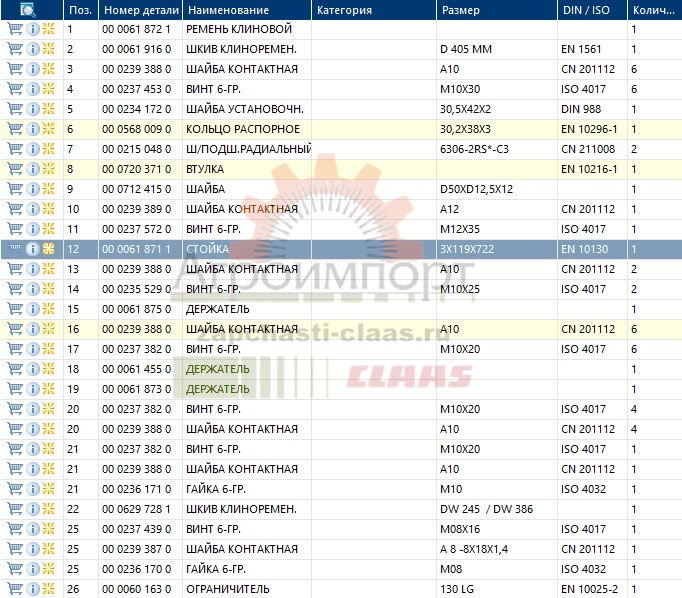Screen dimensions: 682x598
Task: Open info for ГАЙКА 6-ГР. M10 row
Action: (x=33, y=489)
